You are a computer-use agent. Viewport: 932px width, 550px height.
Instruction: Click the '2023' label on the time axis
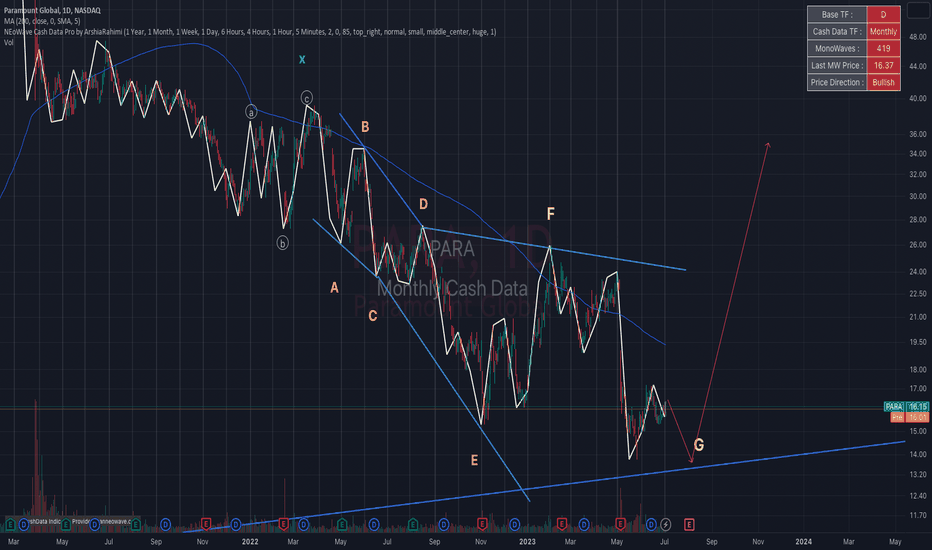[527, 542]
